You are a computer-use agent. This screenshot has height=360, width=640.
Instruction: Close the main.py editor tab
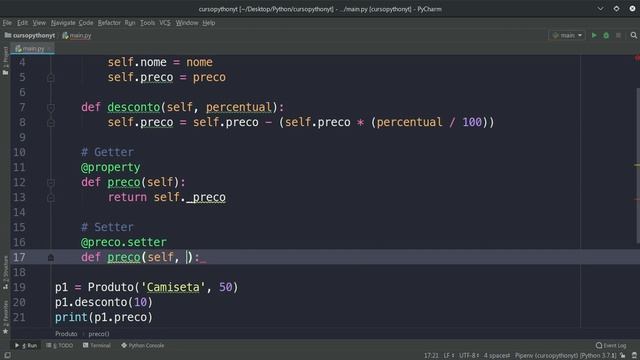49,49
